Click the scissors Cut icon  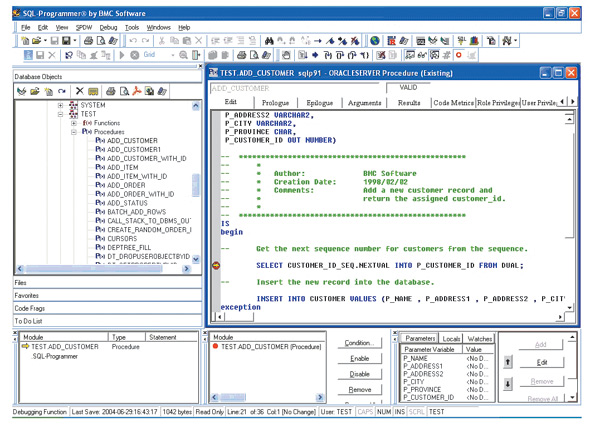point(162,41)
